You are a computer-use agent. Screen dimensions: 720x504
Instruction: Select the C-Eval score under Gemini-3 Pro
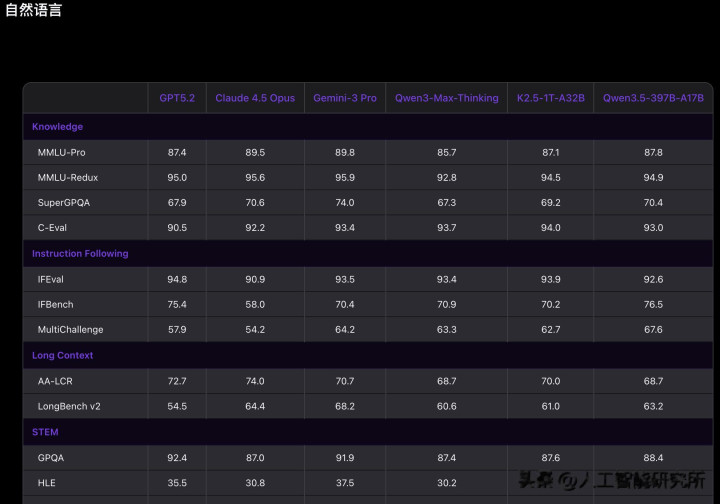click(345, 228)
